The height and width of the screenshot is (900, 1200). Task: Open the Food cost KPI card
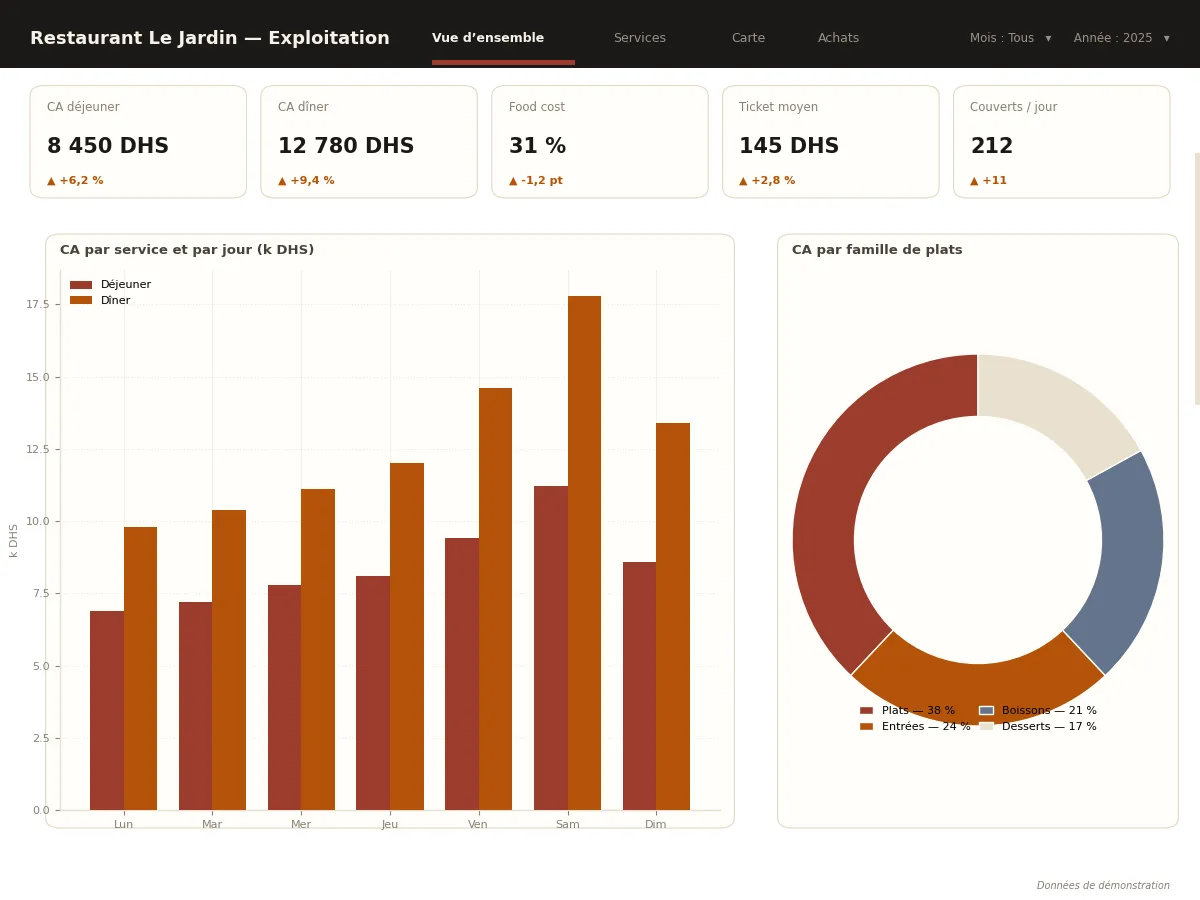tap(600, 141)
